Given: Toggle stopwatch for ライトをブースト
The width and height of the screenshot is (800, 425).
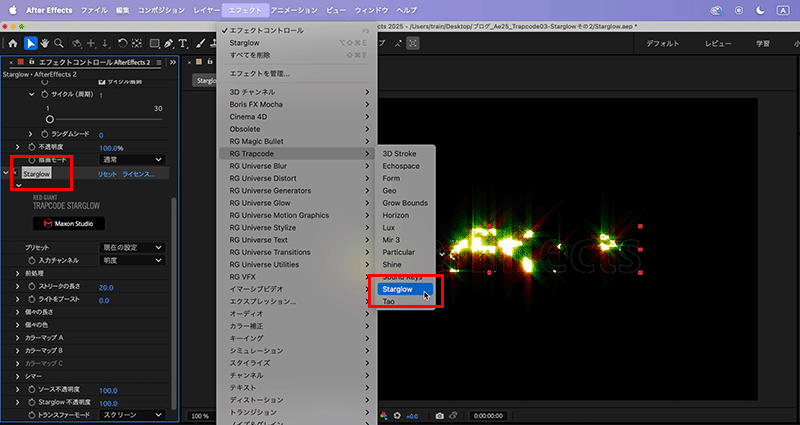Looking at the screenshot, I should tap(32, 299).
